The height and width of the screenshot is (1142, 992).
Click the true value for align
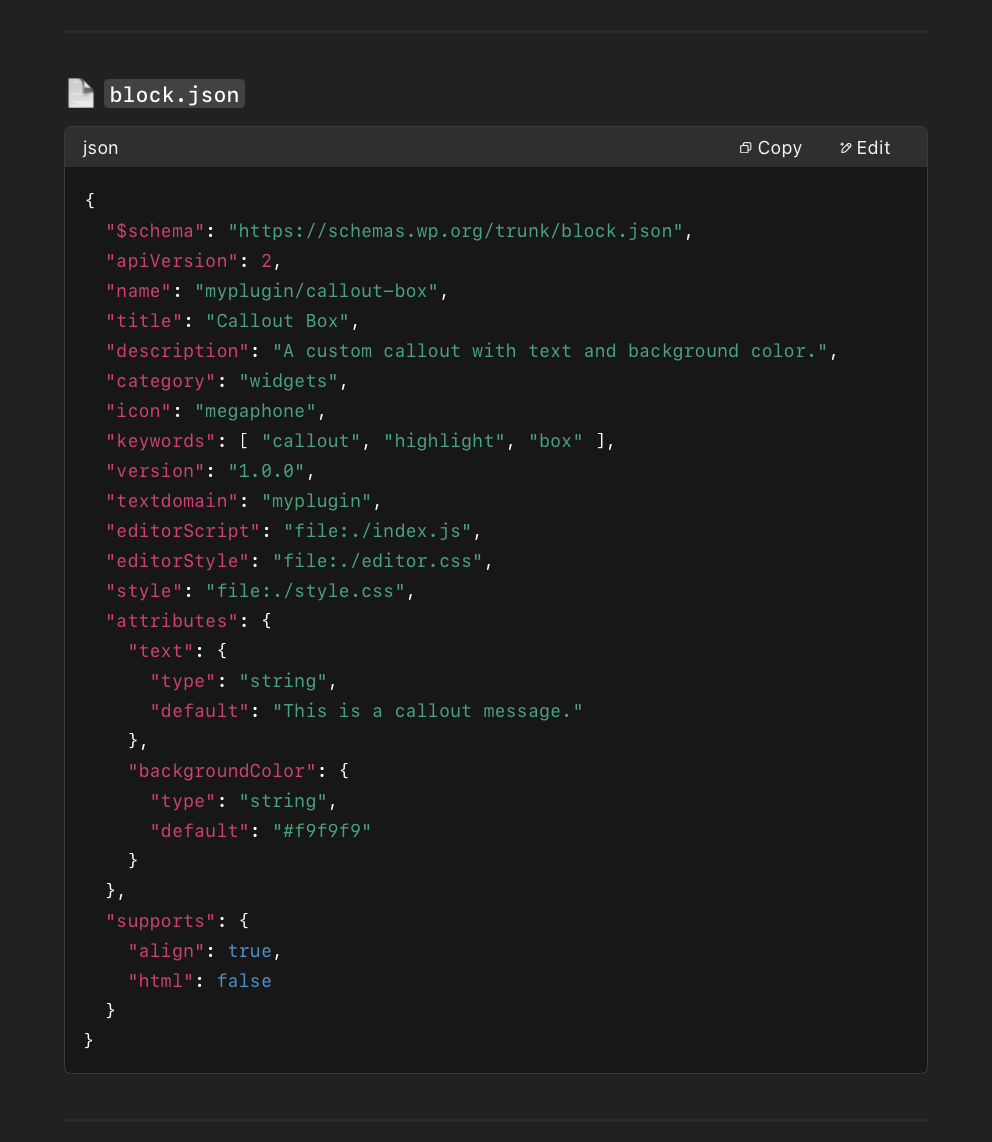250,950
